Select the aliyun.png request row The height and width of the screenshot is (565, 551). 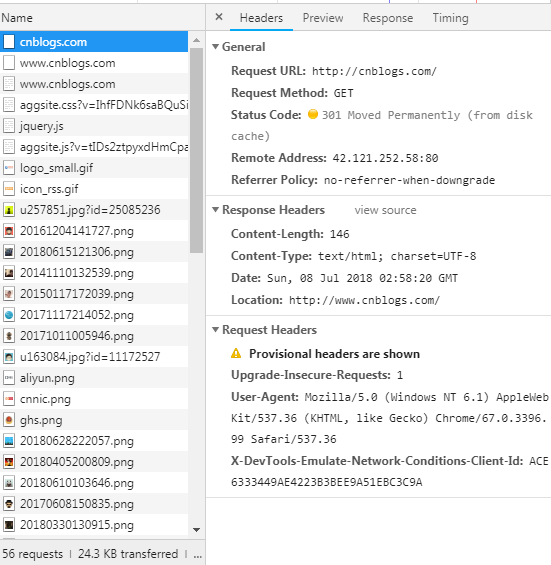coord(94,378)
